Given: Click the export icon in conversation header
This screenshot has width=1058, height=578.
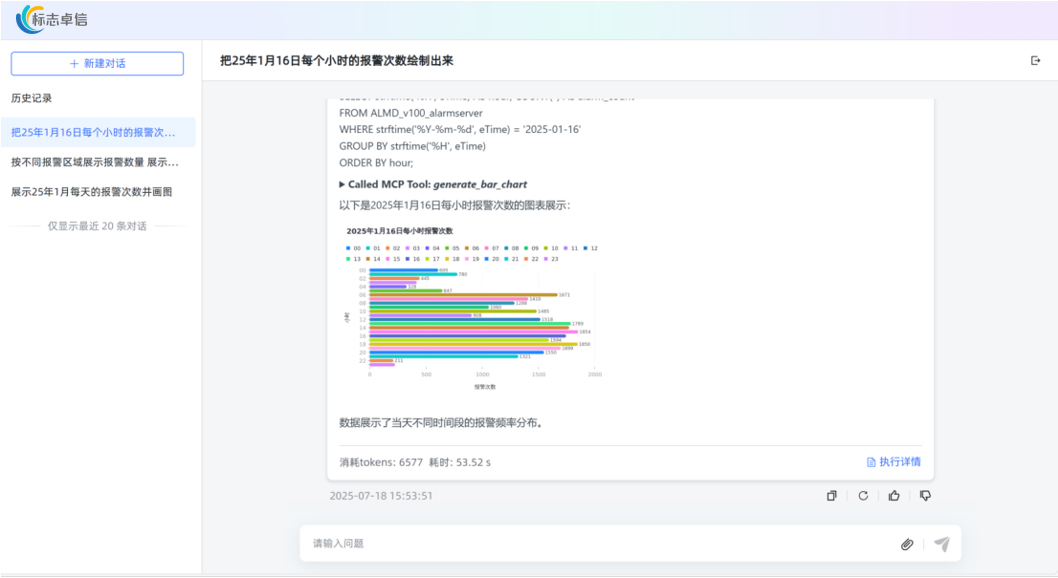Looking at the screenshot, I should coord(1036,61).
